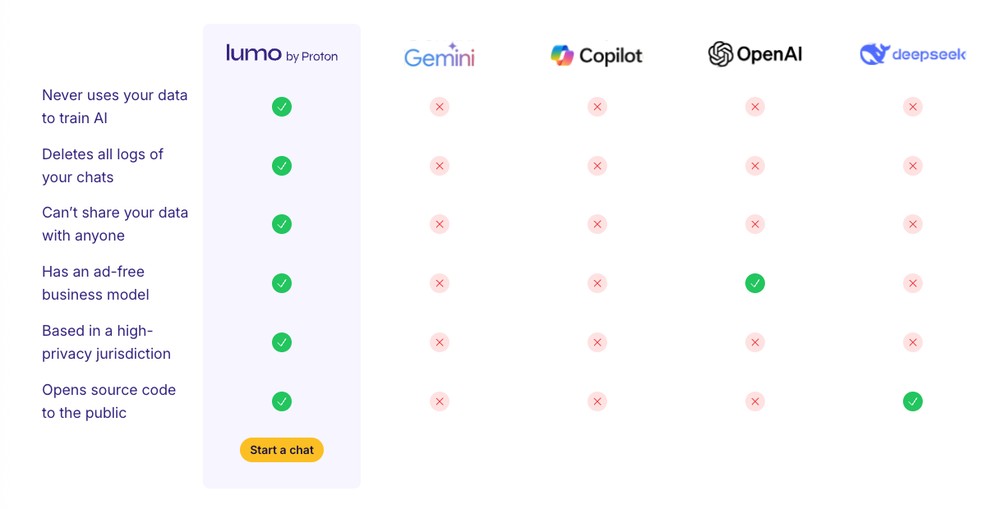Click Copilot's red cross for open source code

[x=597, y=401]
